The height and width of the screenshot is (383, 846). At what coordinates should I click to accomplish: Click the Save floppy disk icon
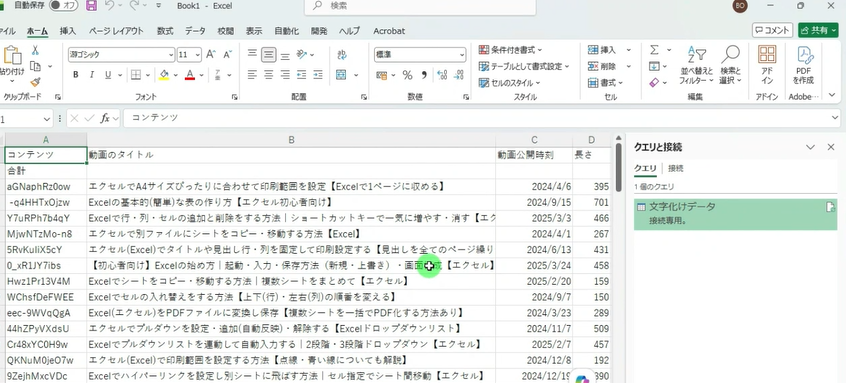click(92, 6)
